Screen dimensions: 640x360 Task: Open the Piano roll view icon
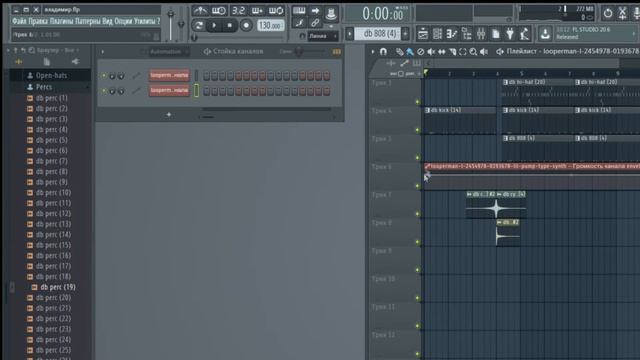[452, 34]
